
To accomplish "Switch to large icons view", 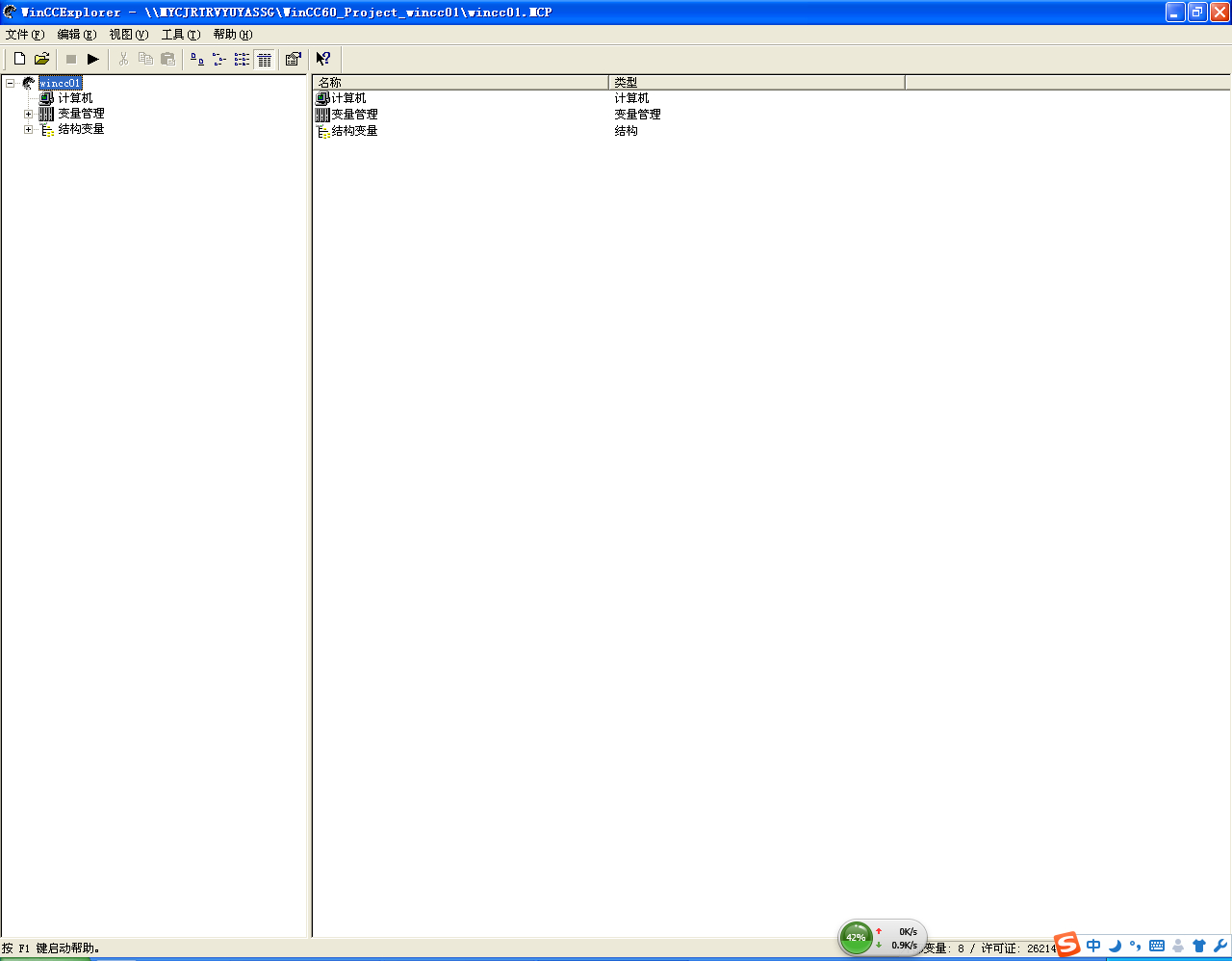I will pyautogui.click(x=197, y=59).
